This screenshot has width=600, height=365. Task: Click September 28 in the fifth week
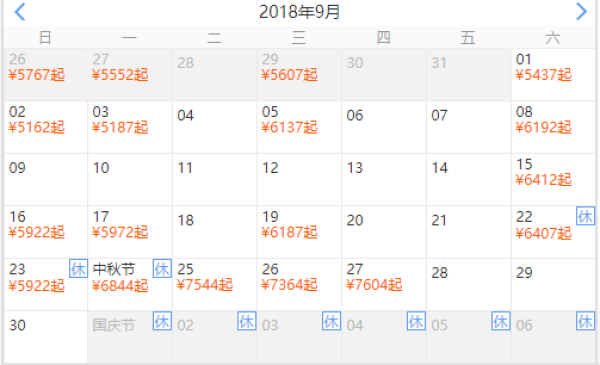click(469, 284)
